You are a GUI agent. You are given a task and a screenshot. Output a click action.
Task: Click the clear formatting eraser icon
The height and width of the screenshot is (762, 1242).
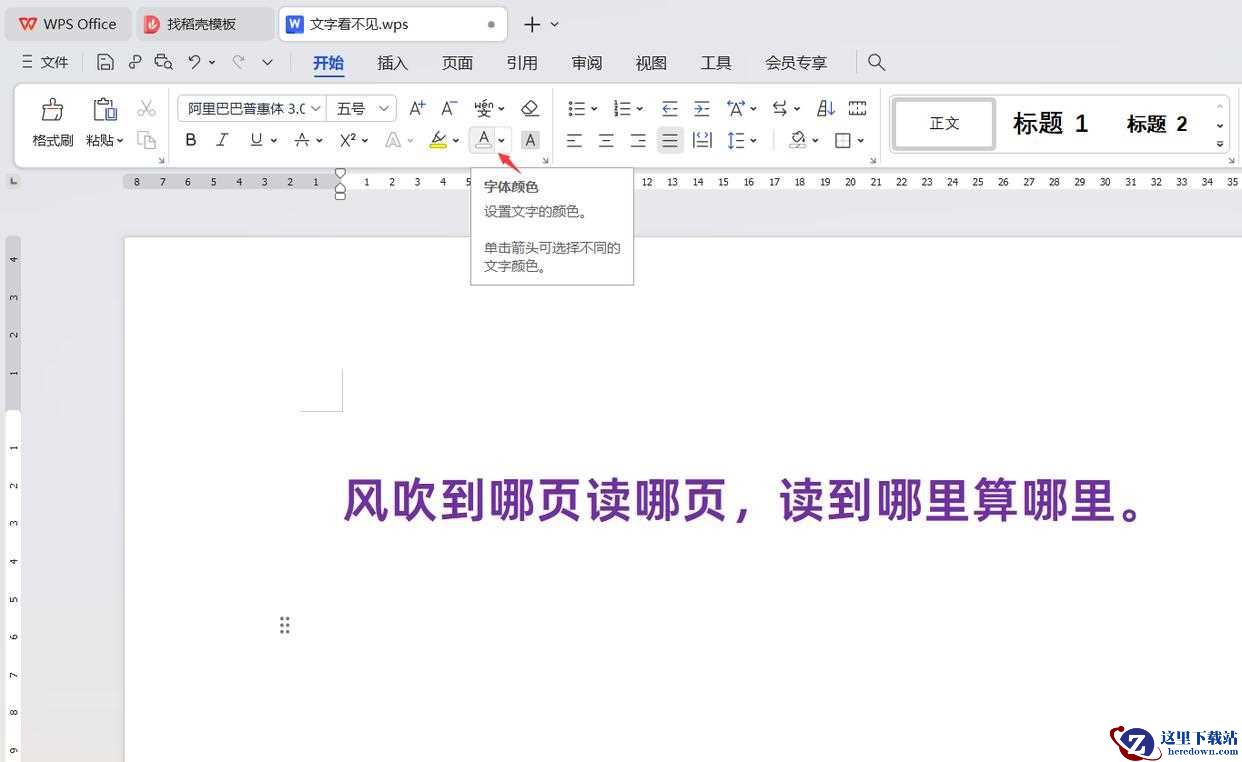pos(530,108)
